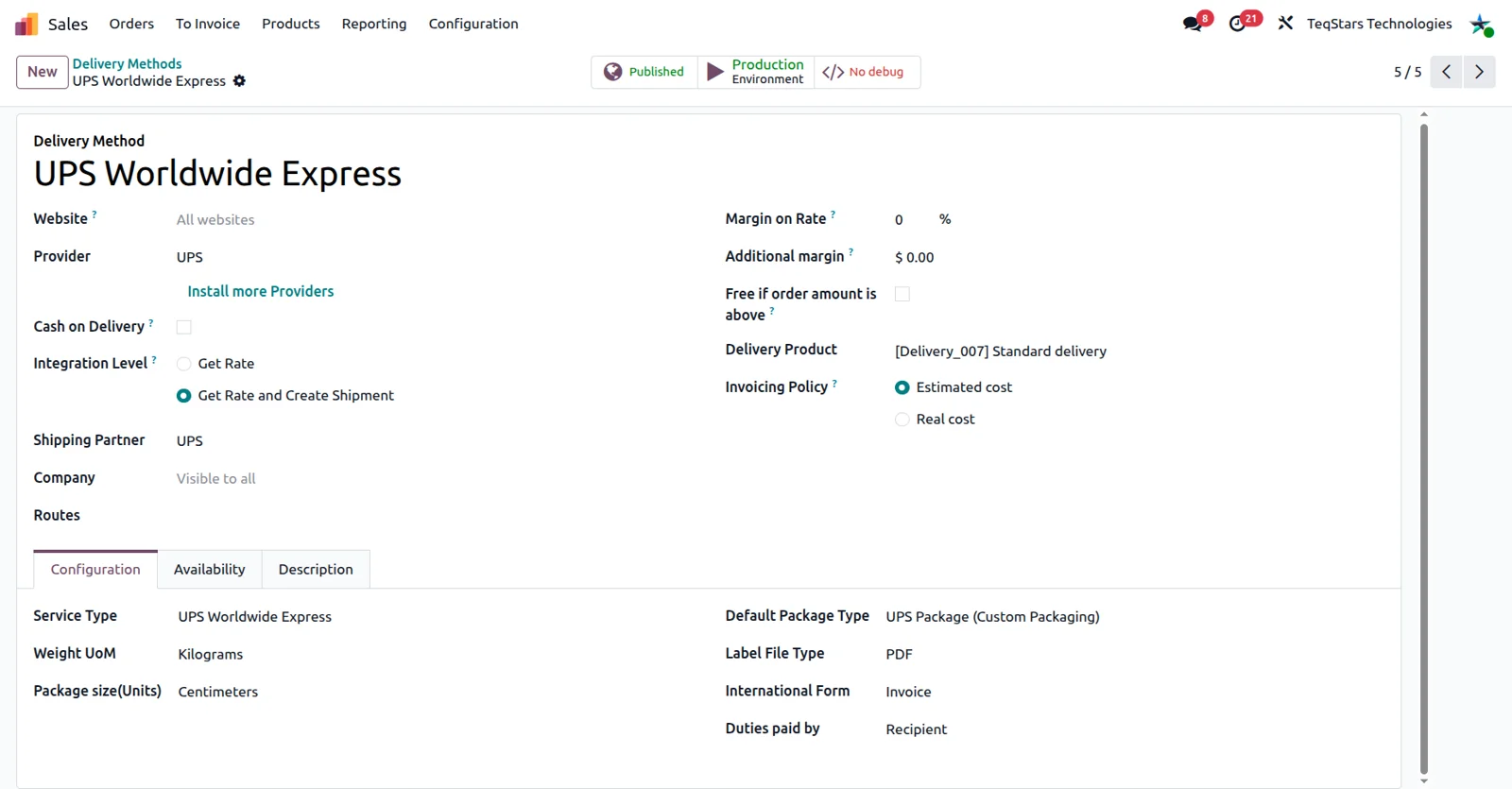Choose Estimated cost invoicing policy
The width and height of the screenshot is (1512, 789).
pos(902,387)
